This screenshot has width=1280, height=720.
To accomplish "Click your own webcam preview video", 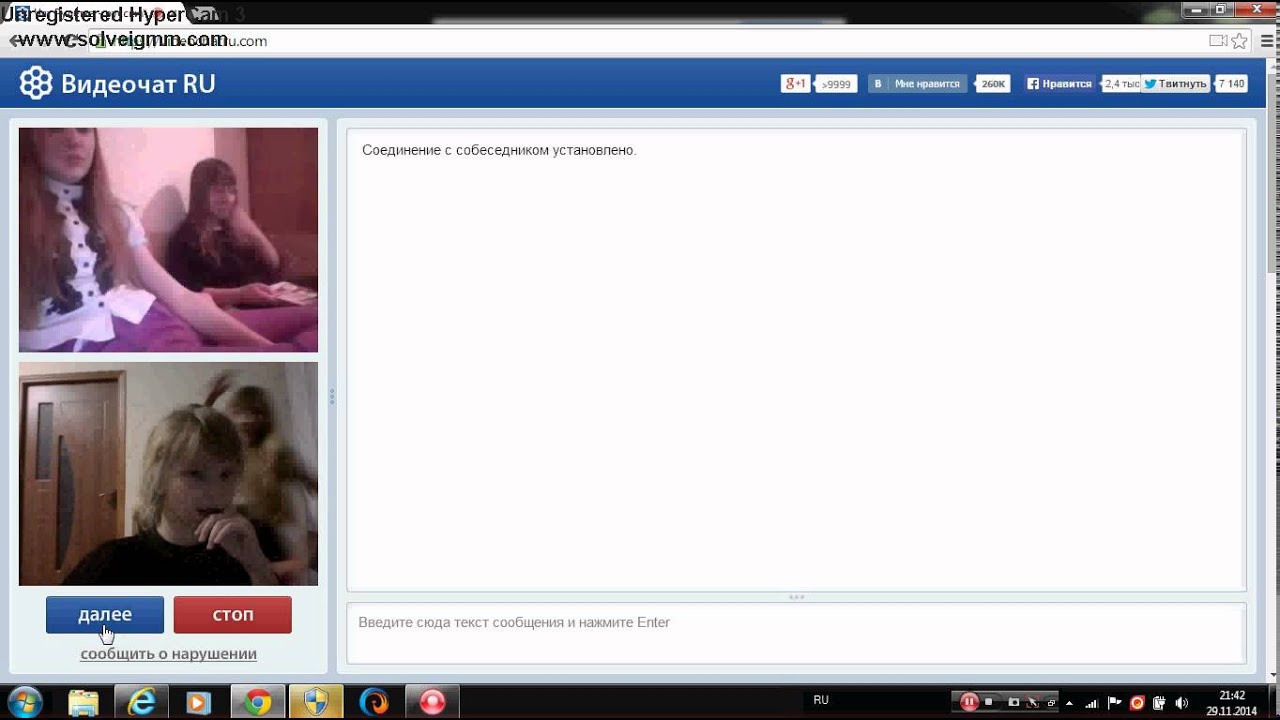I will point(168,474).
